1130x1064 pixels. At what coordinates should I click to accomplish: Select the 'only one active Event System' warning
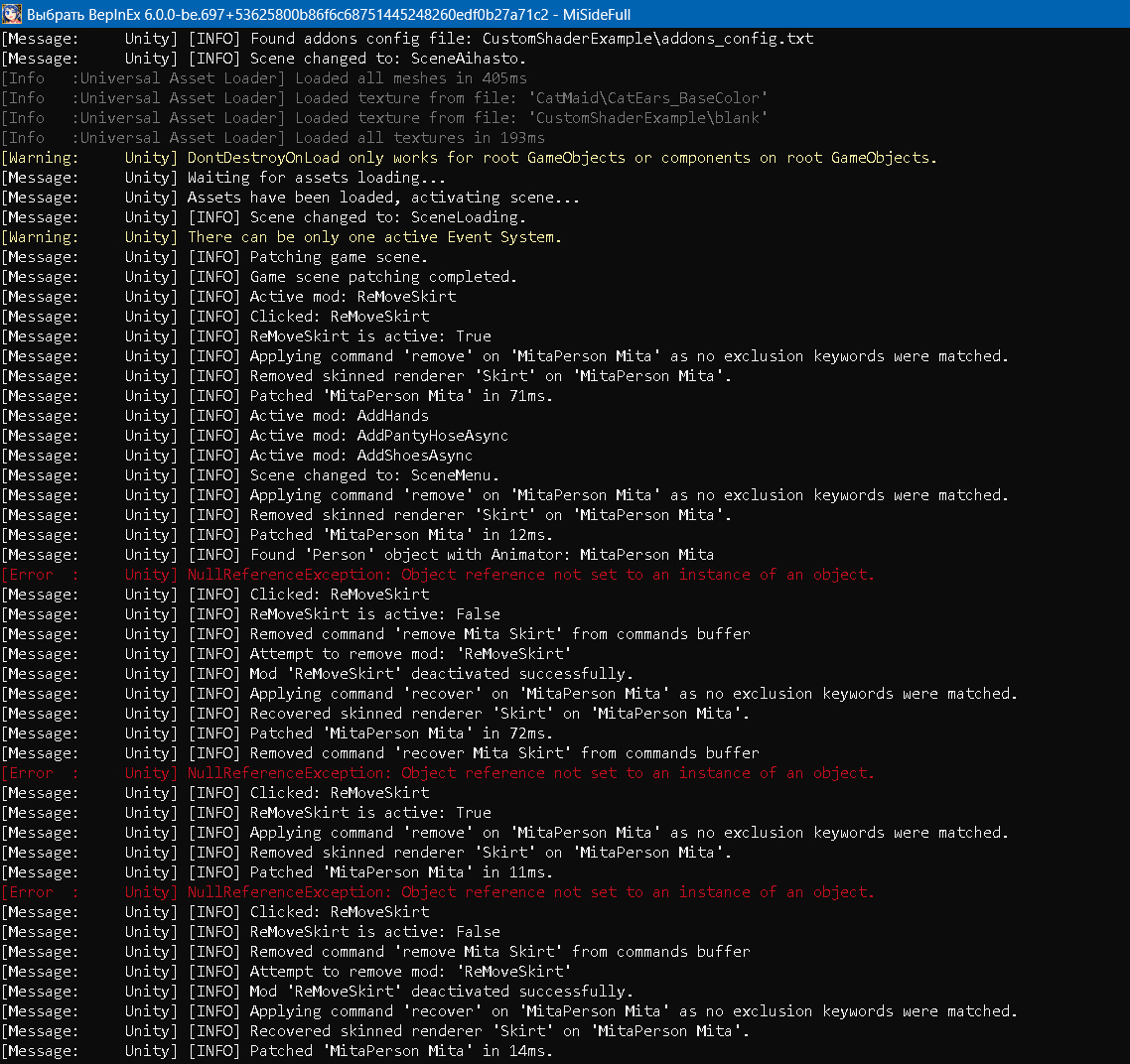pos(374,237)
